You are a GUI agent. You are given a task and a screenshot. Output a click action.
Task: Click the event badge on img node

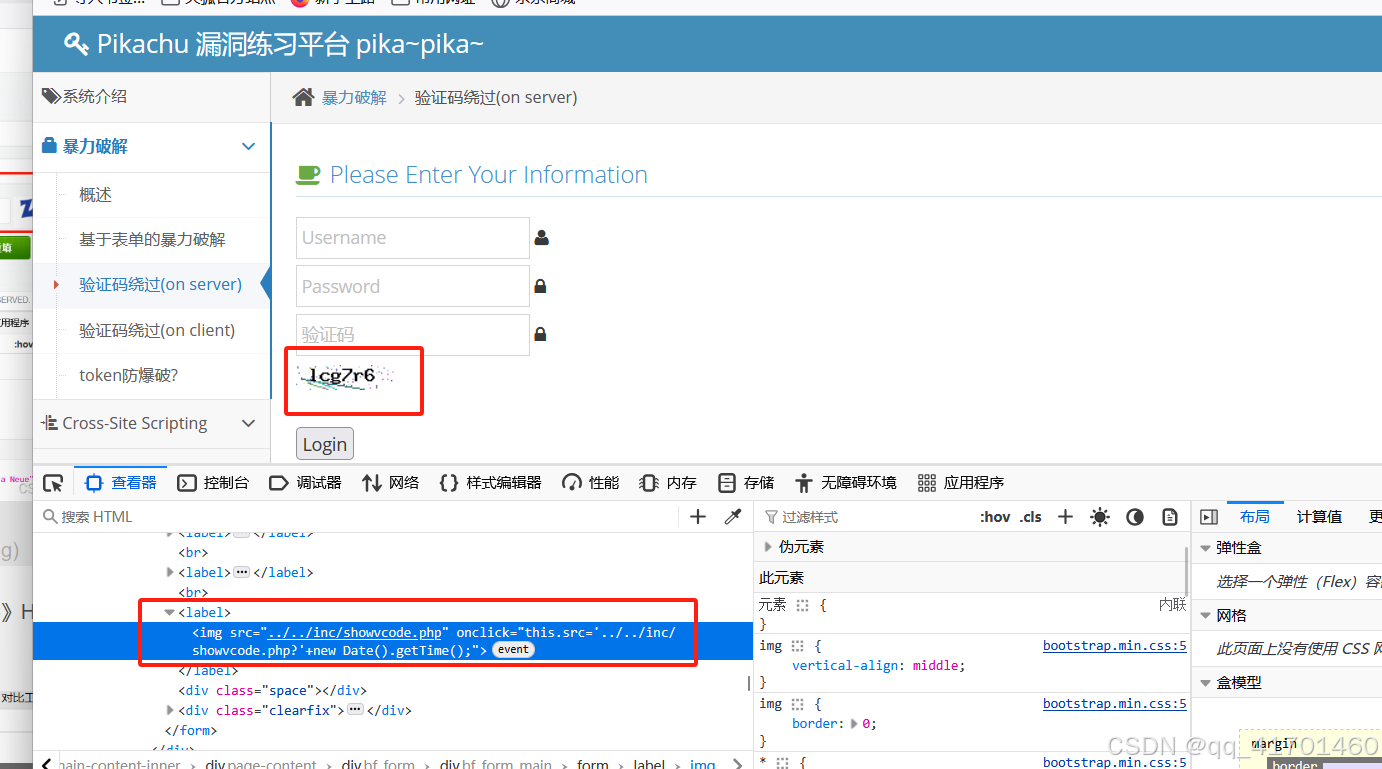[513, 650]
